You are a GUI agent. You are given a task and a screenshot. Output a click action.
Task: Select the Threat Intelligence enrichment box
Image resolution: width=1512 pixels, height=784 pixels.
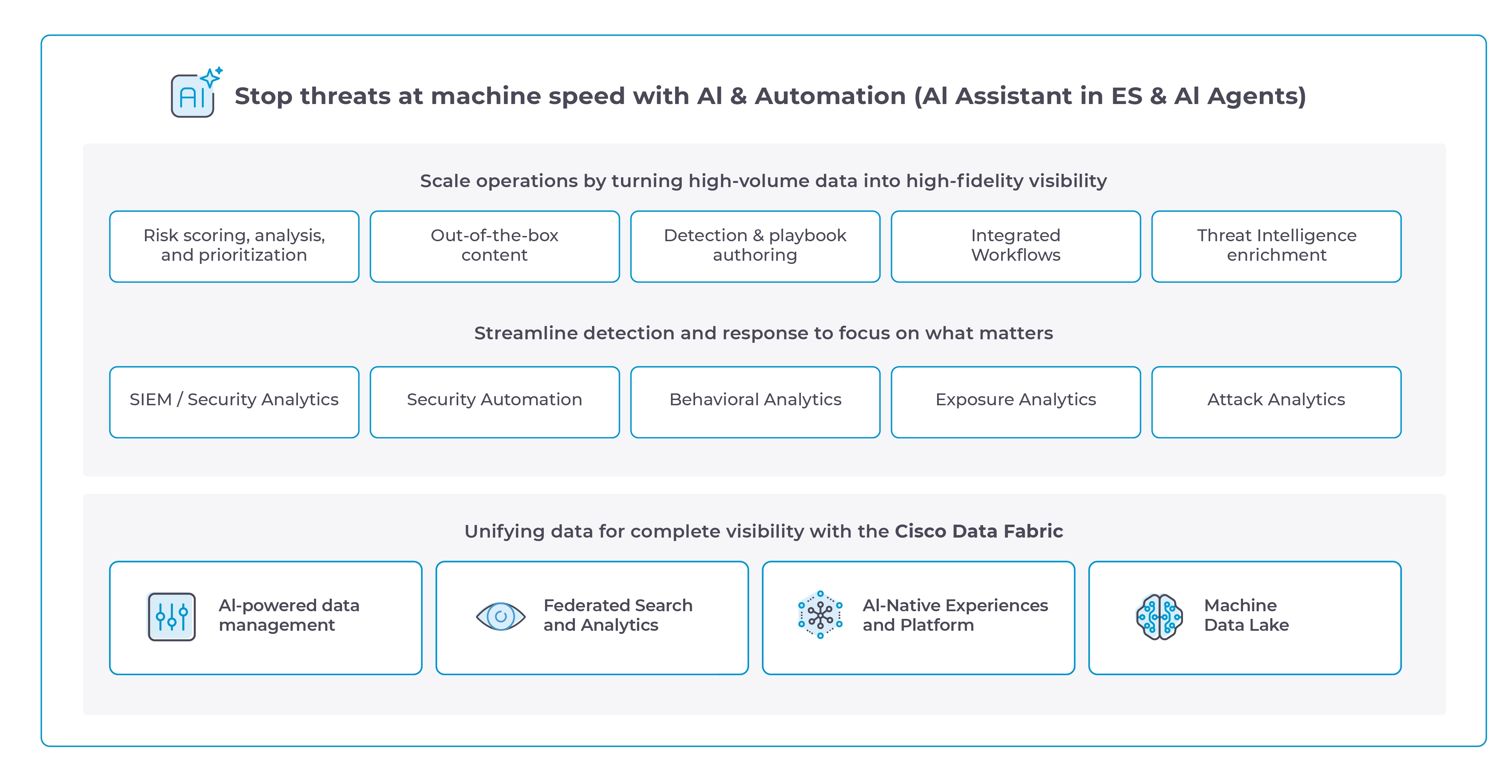[1277, 246]
